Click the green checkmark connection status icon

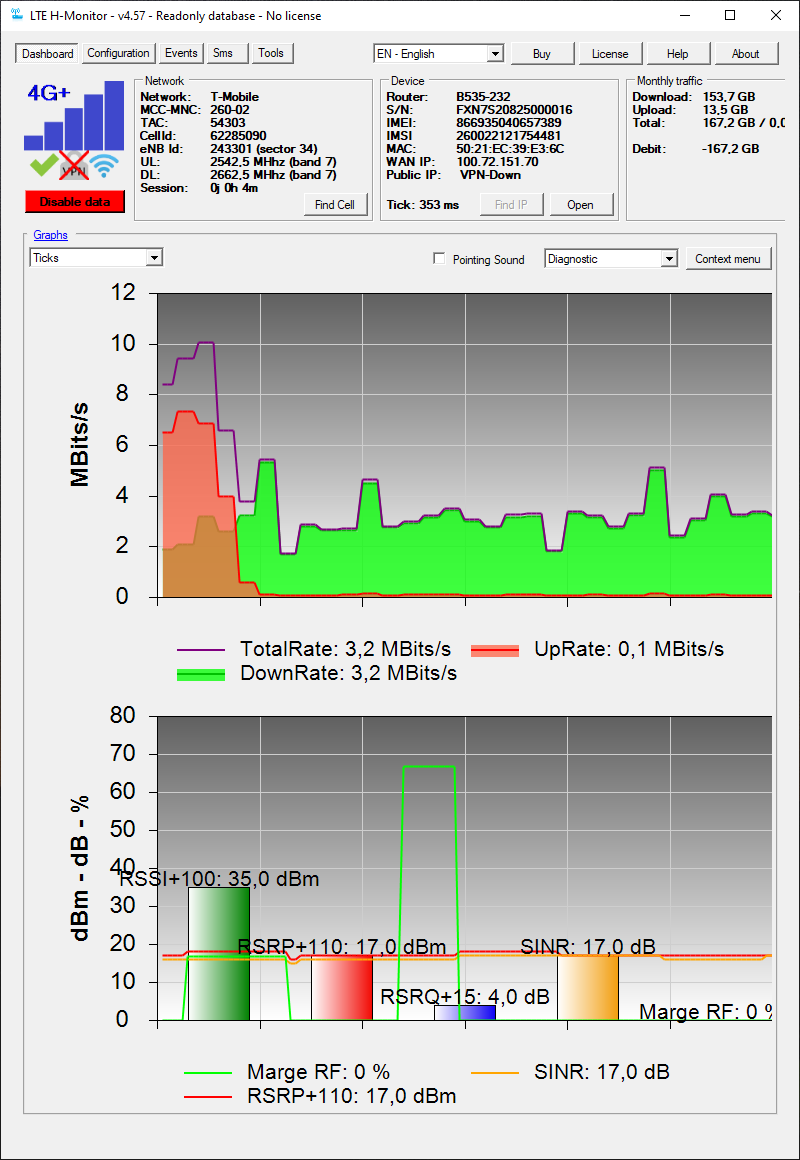[43, 166]
